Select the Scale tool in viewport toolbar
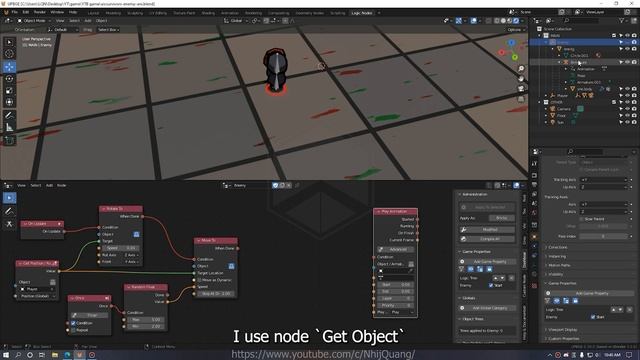This screenshot has width=640, height=360. tap(10, 91)
